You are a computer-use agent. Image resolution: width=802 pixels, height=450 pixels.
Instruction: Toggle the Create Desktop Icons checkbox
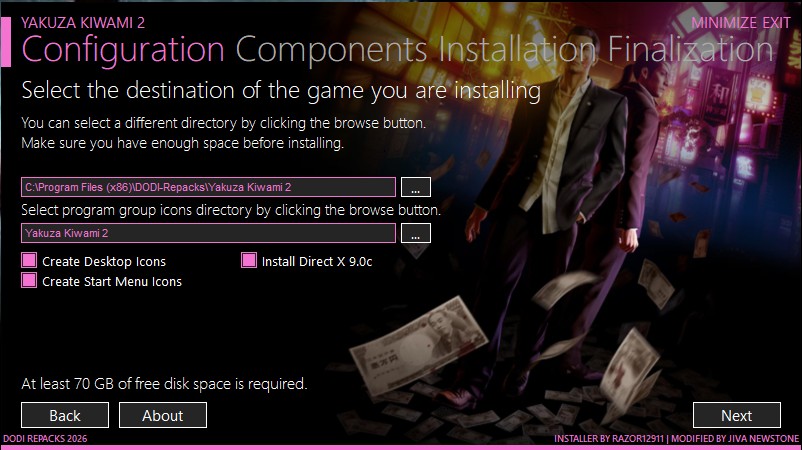tap(29, 261)
